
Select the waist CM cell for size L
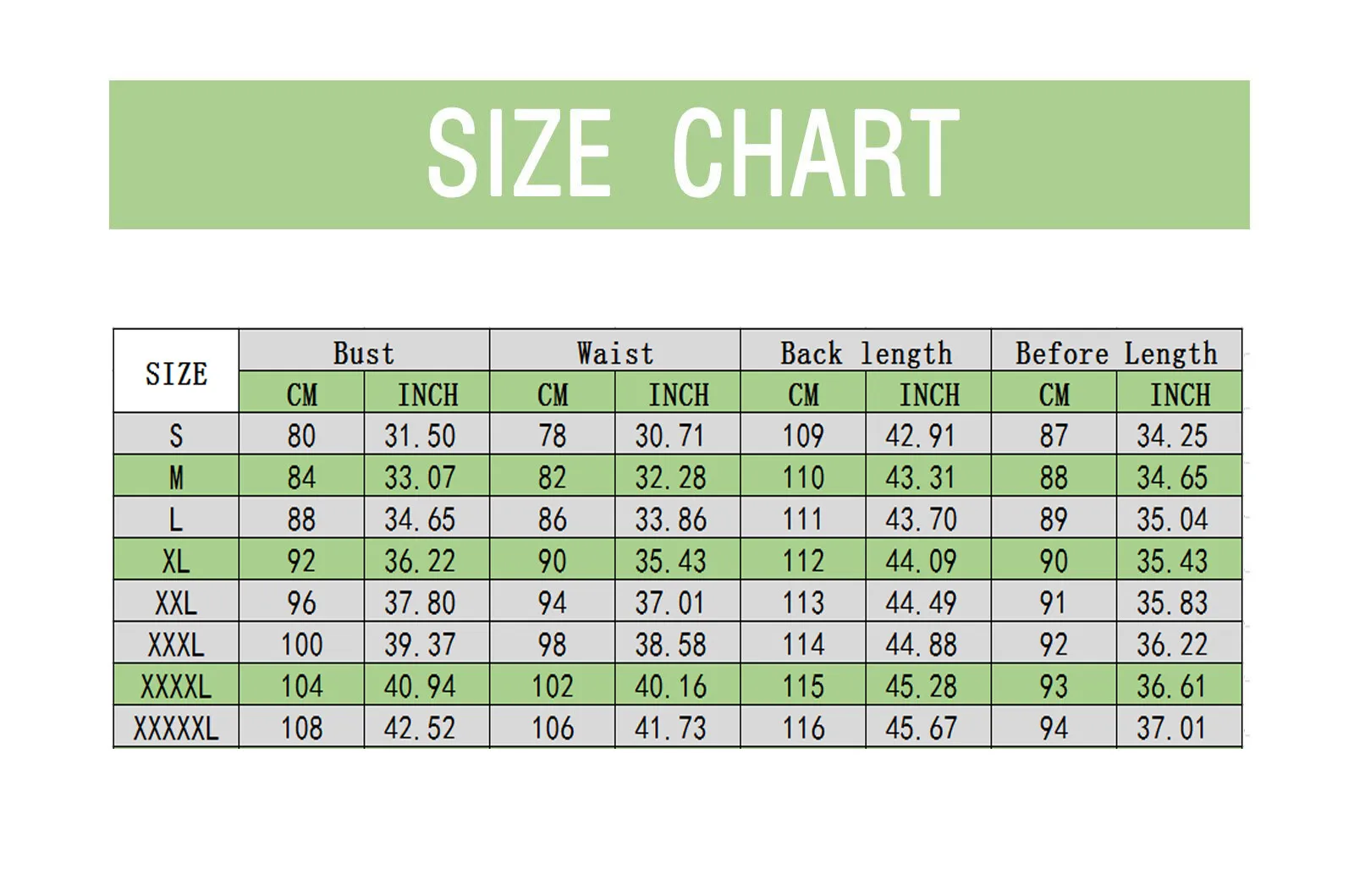(552, 519)
